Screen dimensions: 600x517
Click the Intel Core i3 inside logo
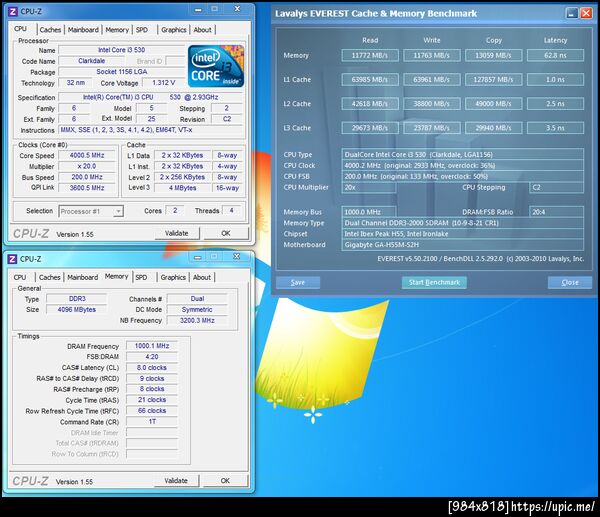pos(216,66)
